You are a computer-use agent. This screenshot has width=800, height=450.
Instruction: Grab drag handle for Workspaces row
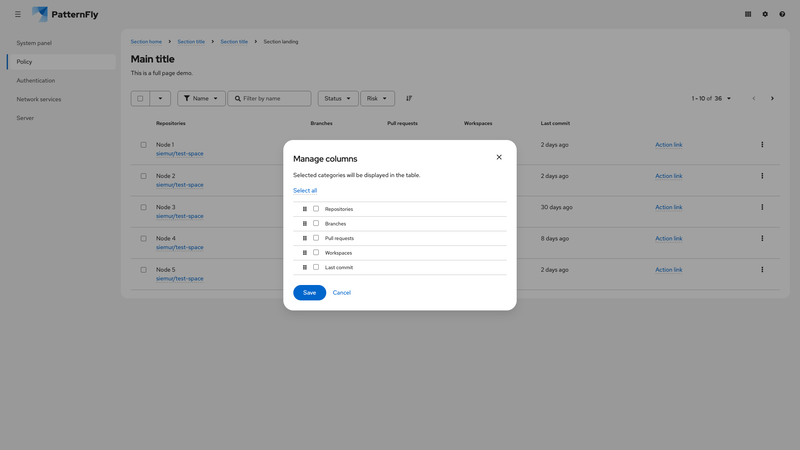(305, 253)
